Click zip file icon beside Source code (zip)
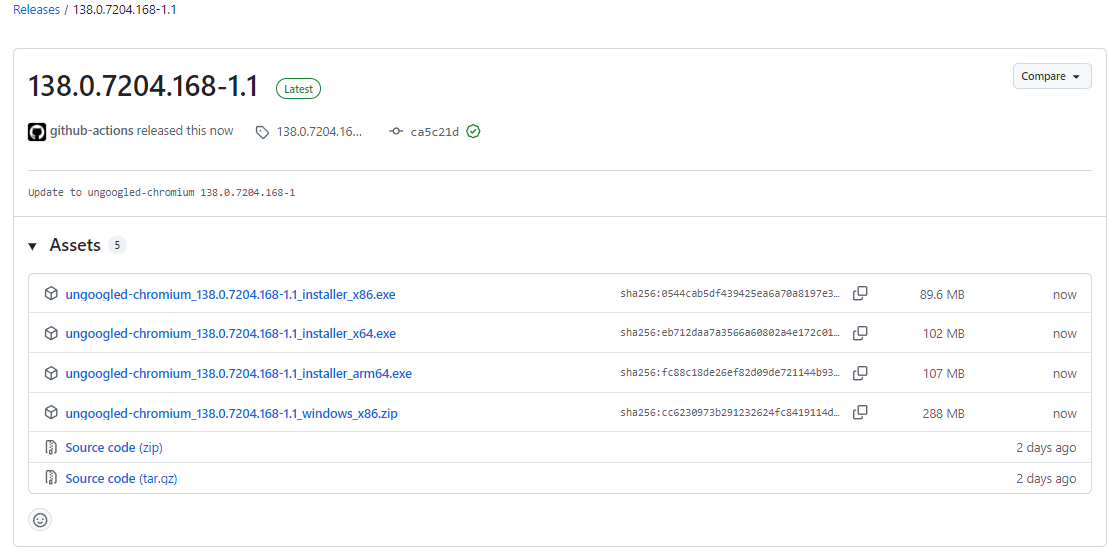Screen dimensions: 1109x552 50,447
